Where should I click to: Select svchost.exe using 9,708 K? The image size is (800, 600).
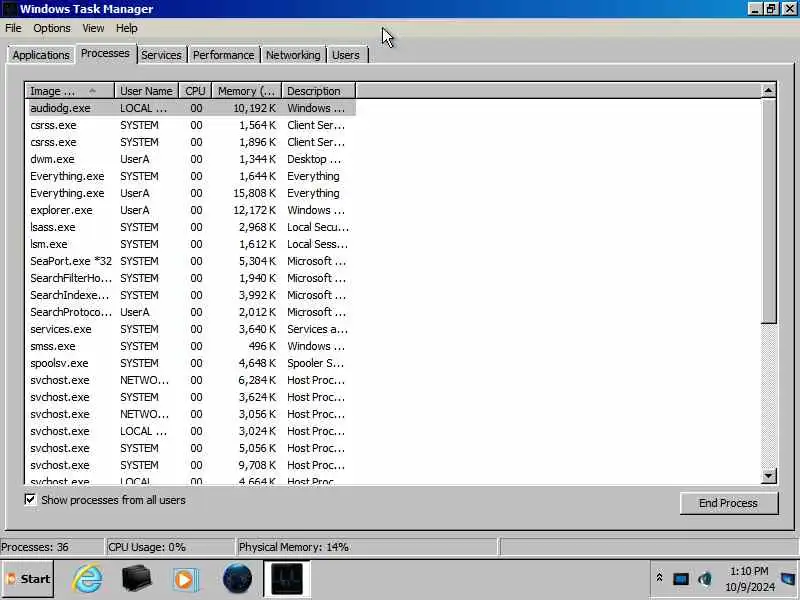pos(190,465)
